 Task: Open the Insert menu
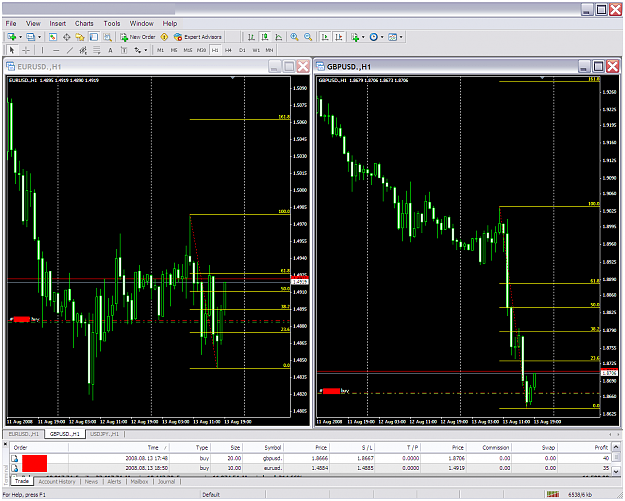(x=58, y=24)
